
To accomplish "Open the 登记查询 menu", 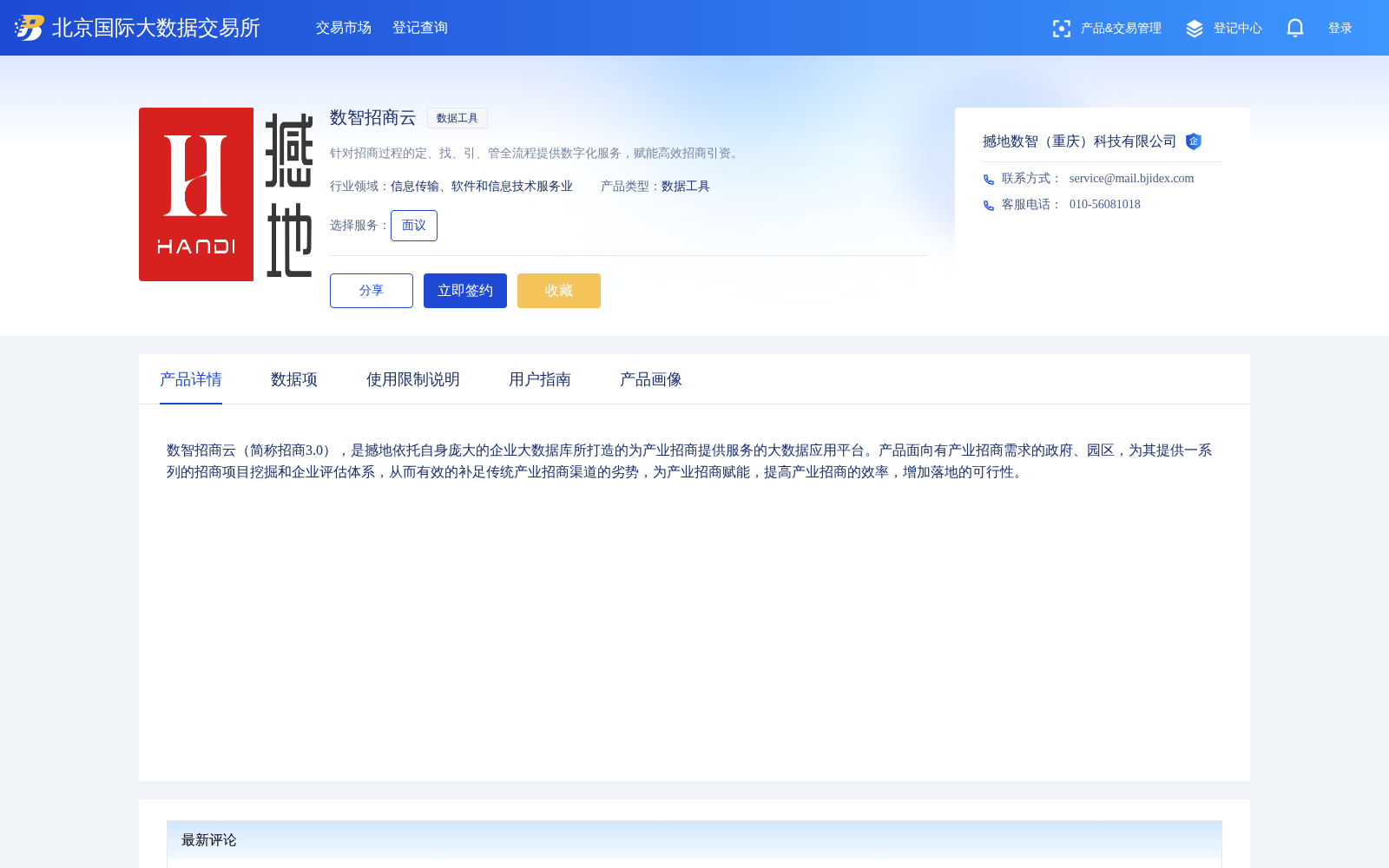I will (x=420, y=28).
